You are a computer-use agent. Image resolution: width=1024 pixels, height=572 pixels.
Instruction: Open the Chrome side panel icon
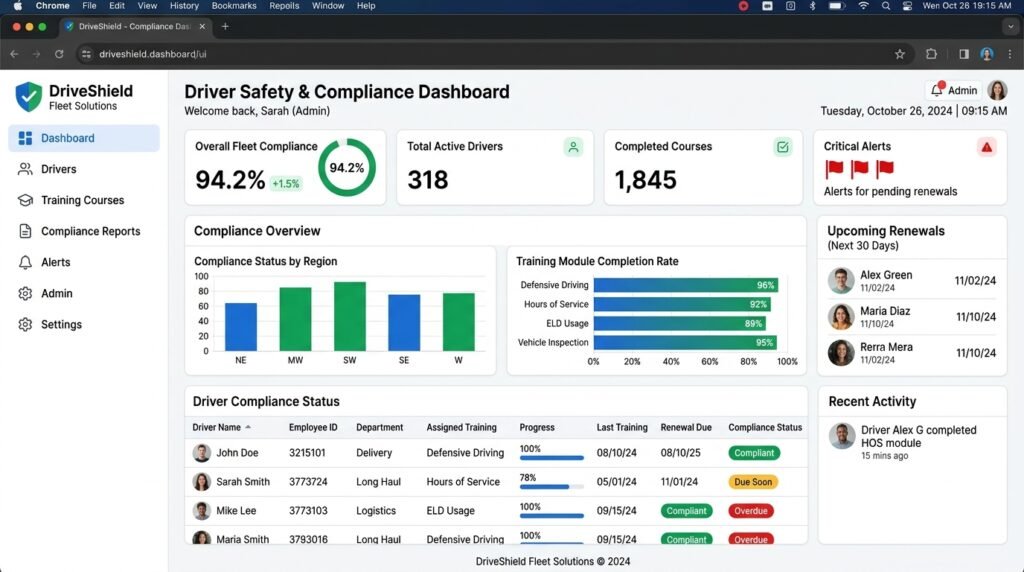point(964,54)
